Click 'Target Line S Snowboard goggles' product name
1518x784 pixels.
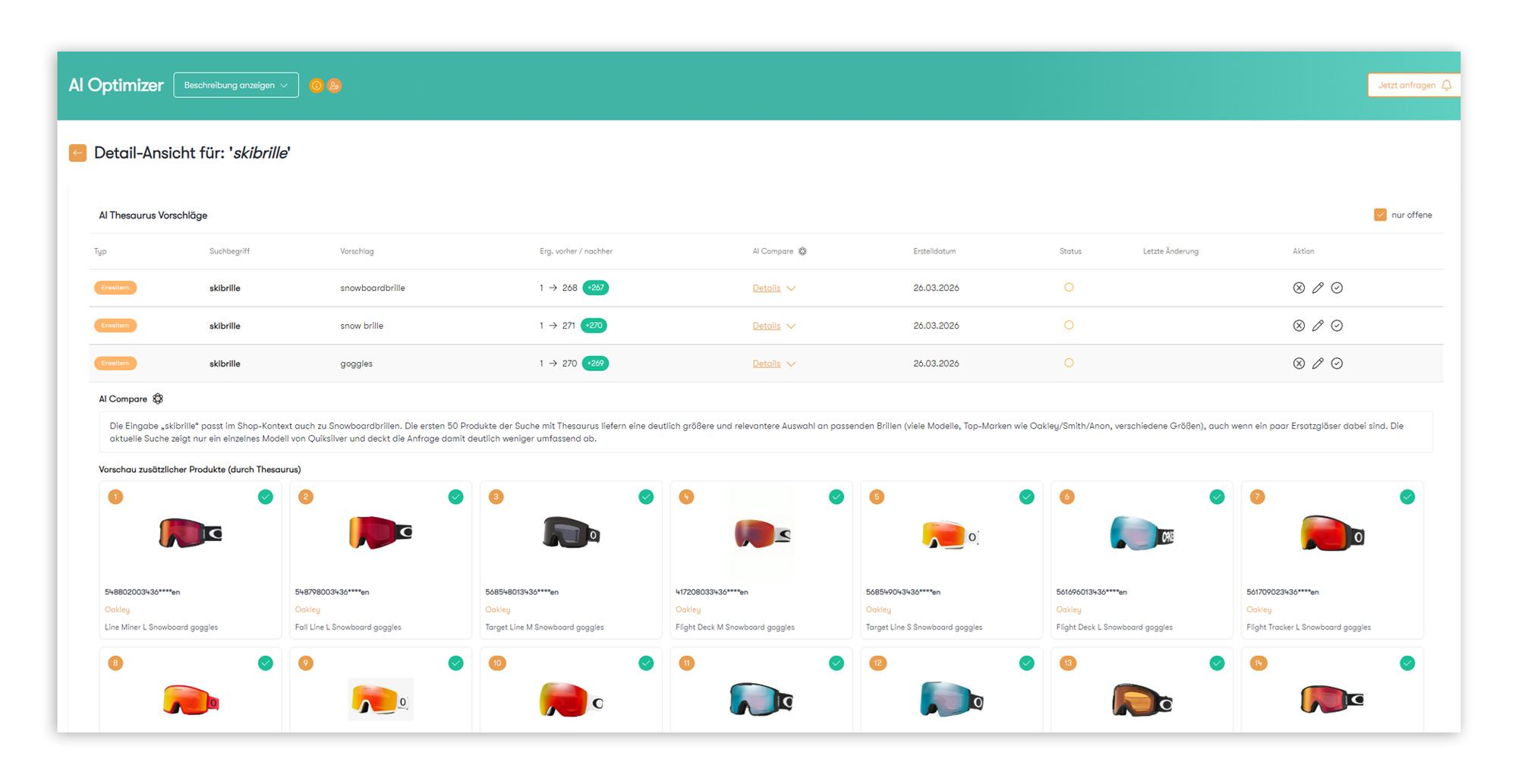tap(924, 628)
